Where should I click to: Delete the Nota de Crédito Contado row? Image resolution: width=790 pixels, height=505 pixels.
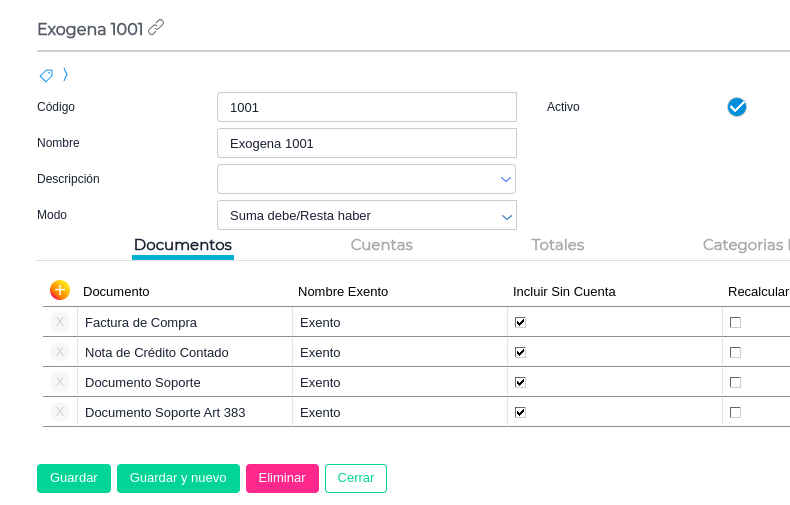pyautogui.click(x=60, y=352)
